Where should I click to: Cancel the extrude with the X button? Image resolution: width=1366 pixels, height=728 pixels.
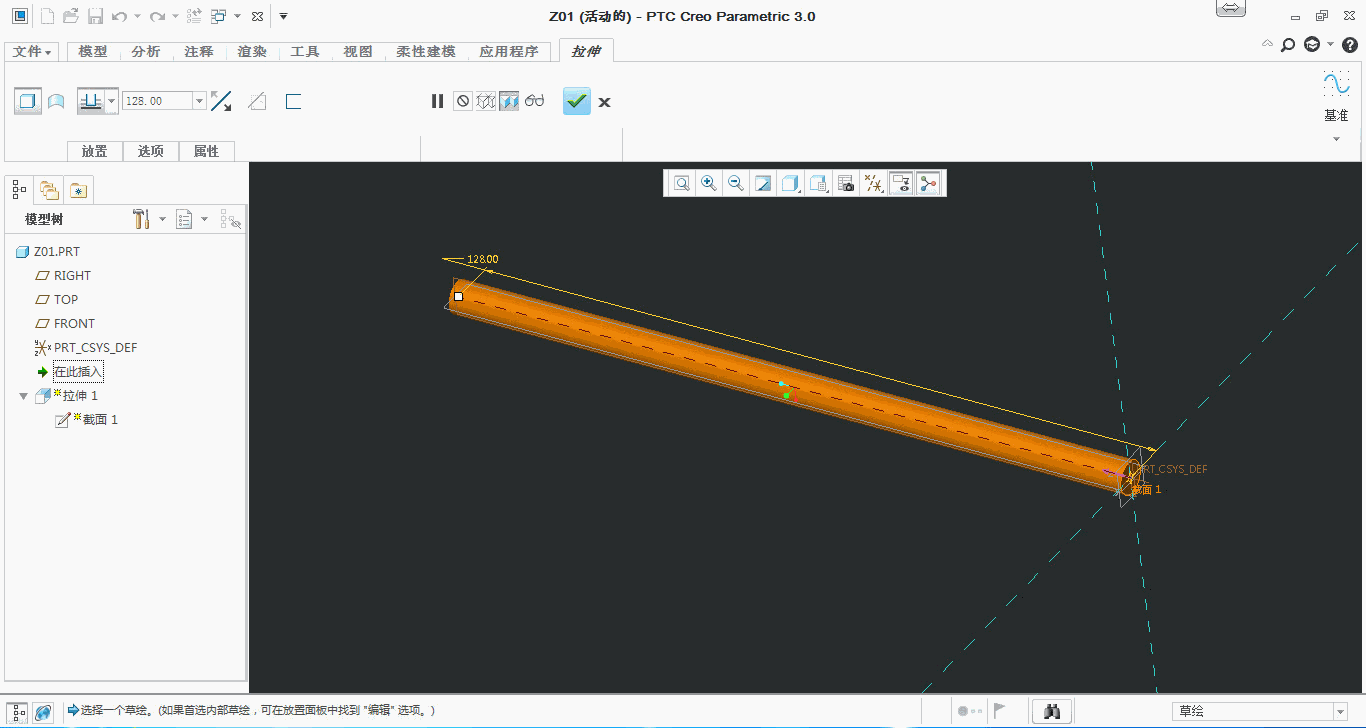coord(605,102)
